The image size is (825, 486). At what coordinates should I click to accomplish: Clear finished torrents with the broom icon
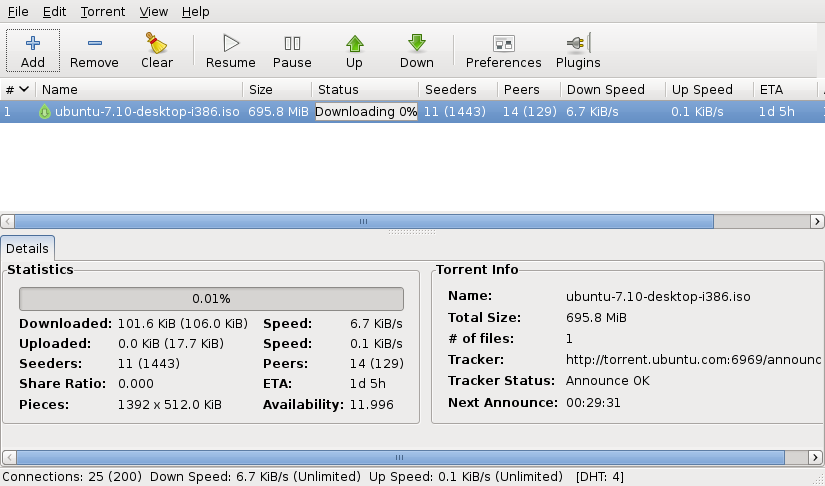click(x=156, y=43)
